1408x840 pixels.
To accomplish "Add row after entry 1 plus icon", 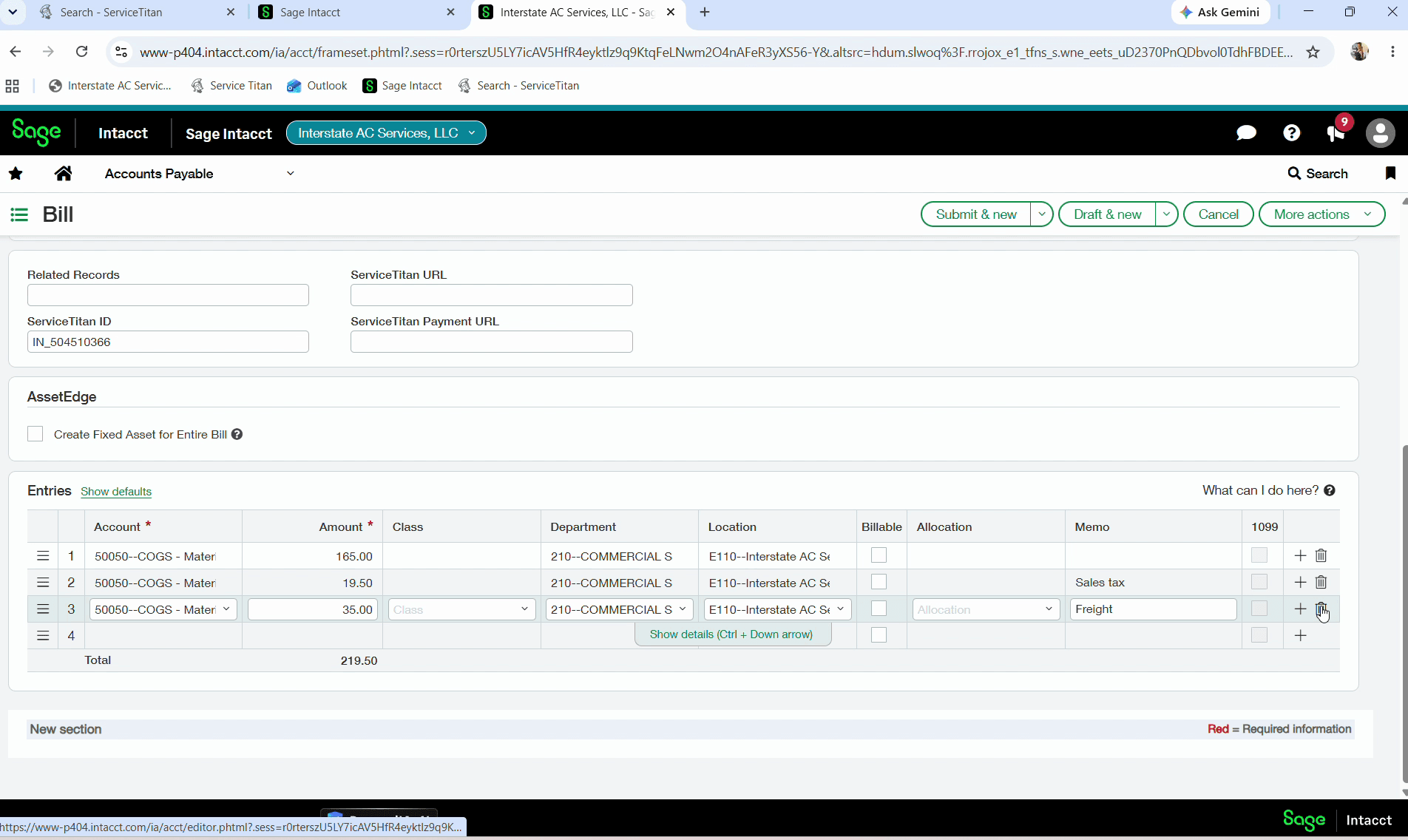I will click(1300, 555).
